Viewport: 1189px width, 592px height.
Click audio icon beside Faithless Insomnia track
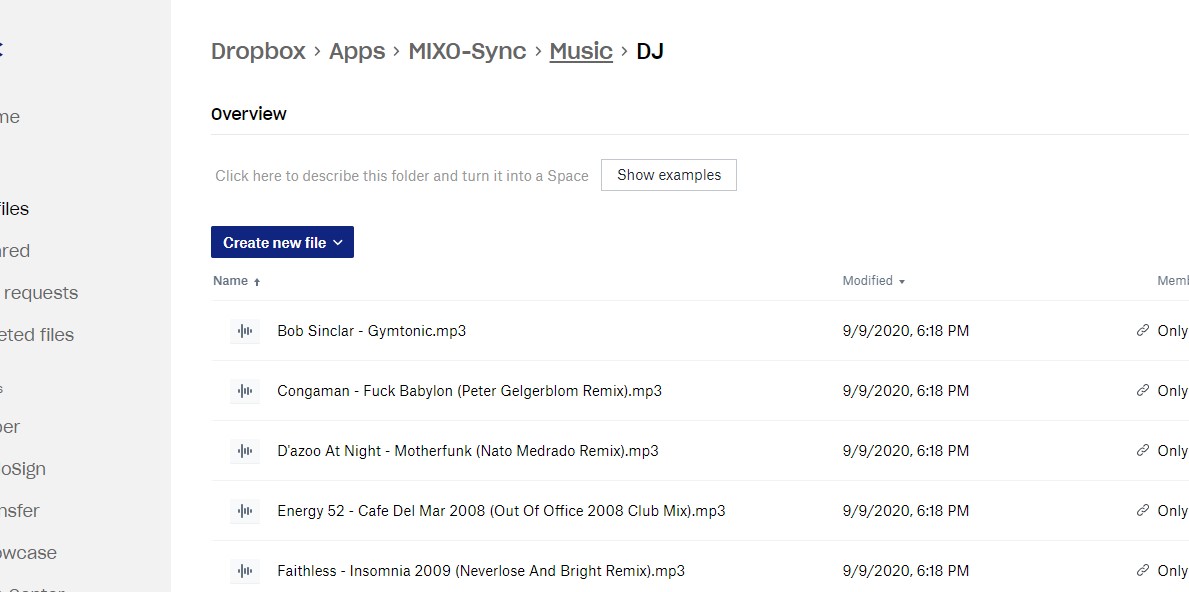244,571
